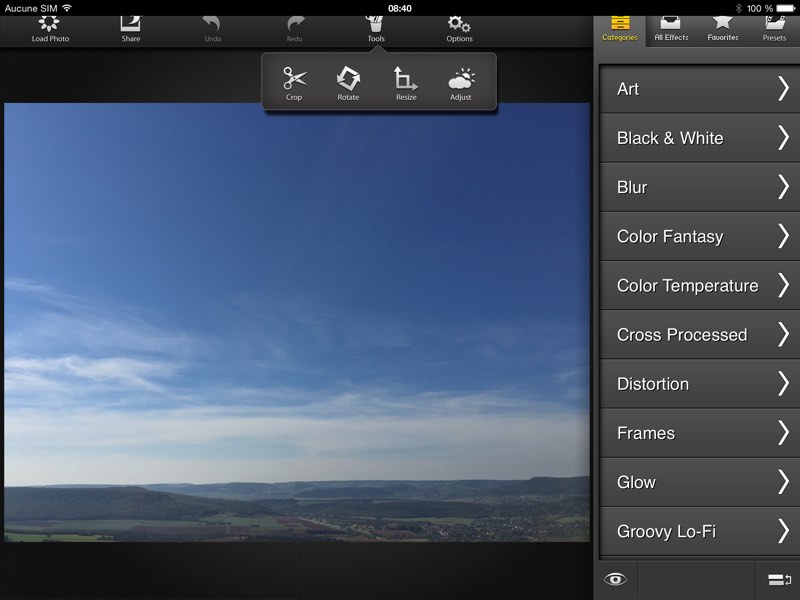
Task: Open the Adjust weather icon tool
Action: pos(461,83)
